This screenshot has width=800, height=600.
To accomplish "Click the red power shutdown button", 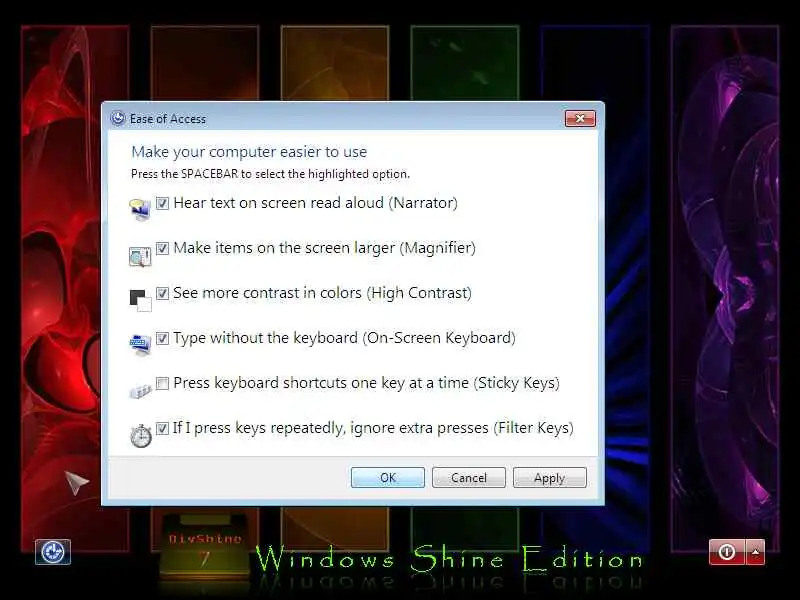I will pyautogui.click(x=727, y=552).
